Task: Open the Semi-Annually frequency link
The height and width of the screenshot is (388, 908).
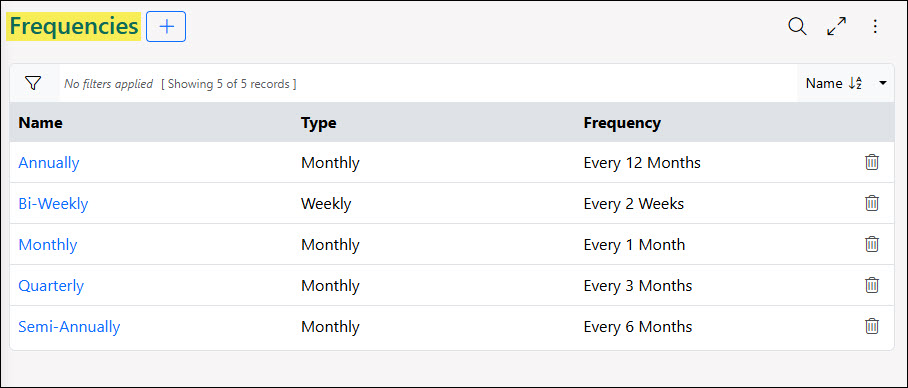Action: click(69, 327)
